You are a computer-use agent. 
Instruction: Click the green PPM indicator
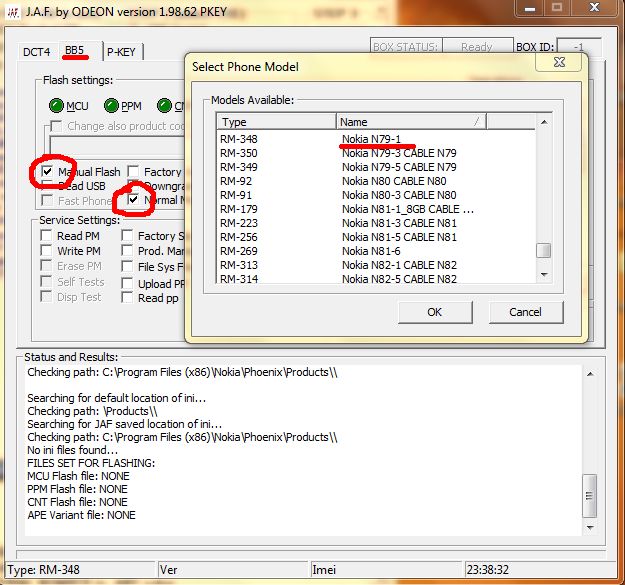tap(111, 106)
